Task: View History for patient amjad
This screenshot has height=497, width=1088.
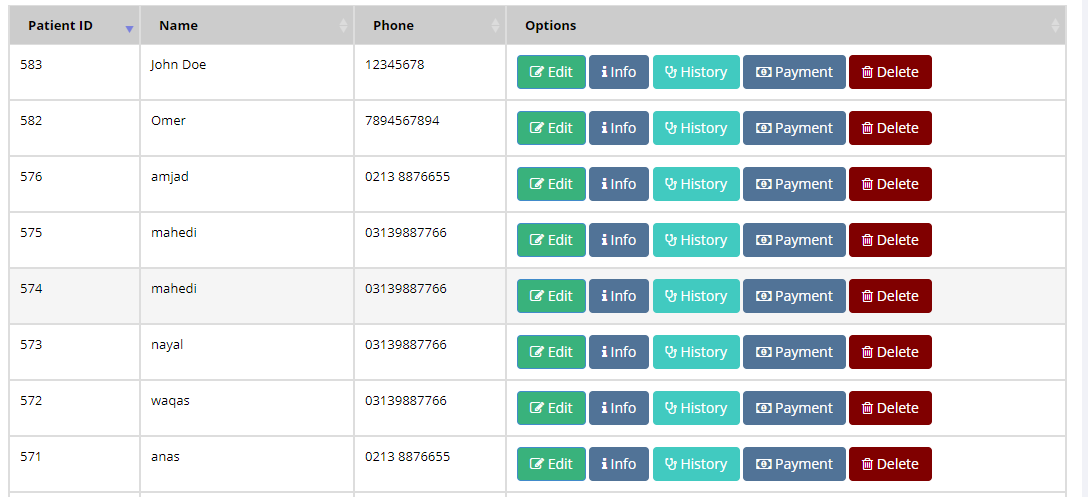Action: 696,184
